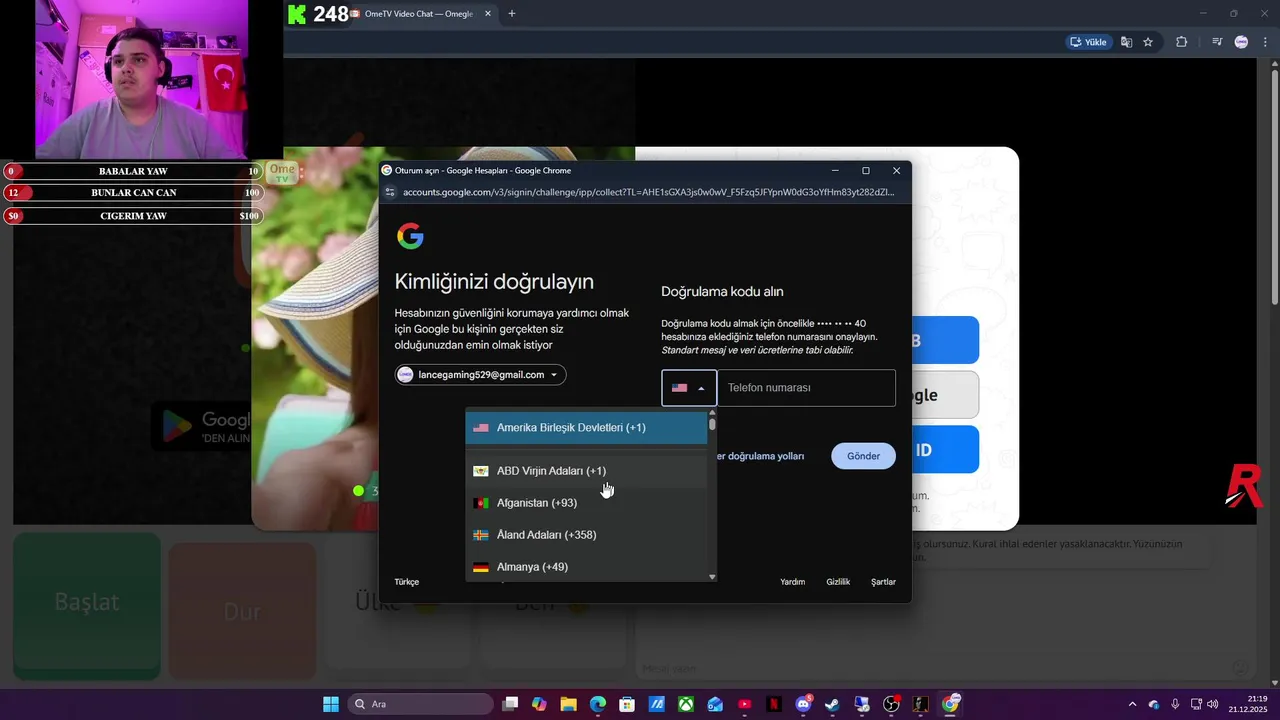1280x720 pixels.
Task: Click the country list scrollbar up arrow
Action: tap(712, 412)
